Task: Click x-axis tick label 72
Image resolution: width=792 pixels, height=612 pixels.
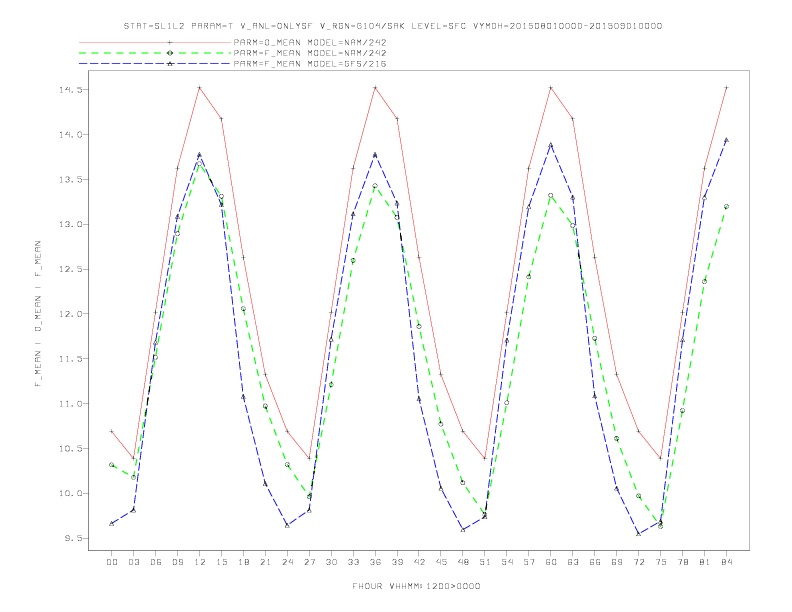Action: (639, 562)
